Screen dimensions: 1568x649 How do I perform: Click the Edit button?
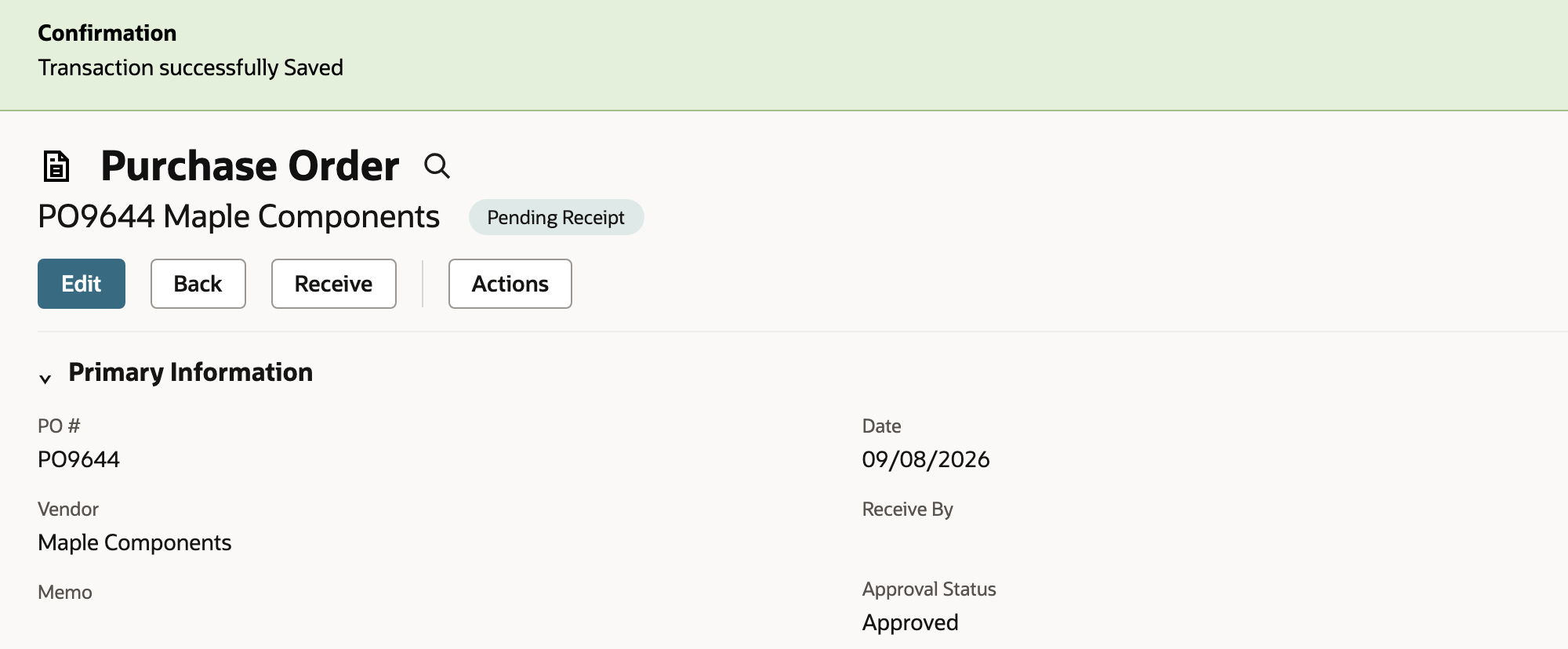pyautogui.click(x=82, y=284)
